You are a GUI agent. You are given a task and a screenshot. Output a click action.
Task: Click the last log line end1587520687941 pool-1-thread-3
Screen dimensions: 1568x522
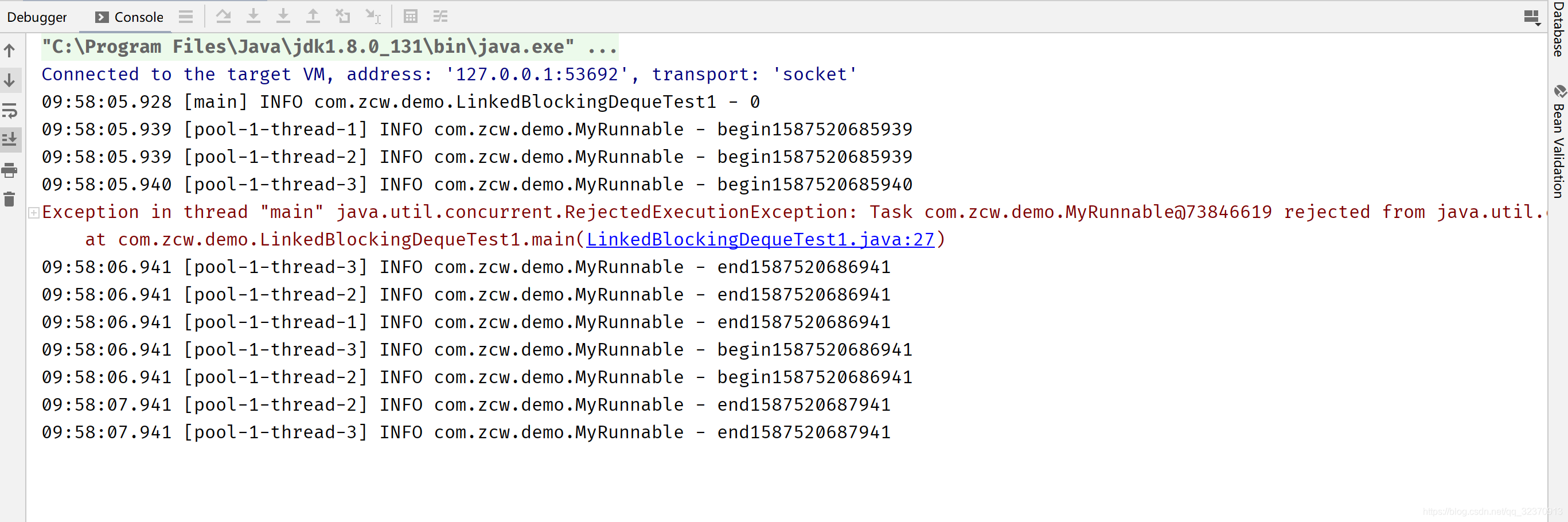[x=466, y=432]
